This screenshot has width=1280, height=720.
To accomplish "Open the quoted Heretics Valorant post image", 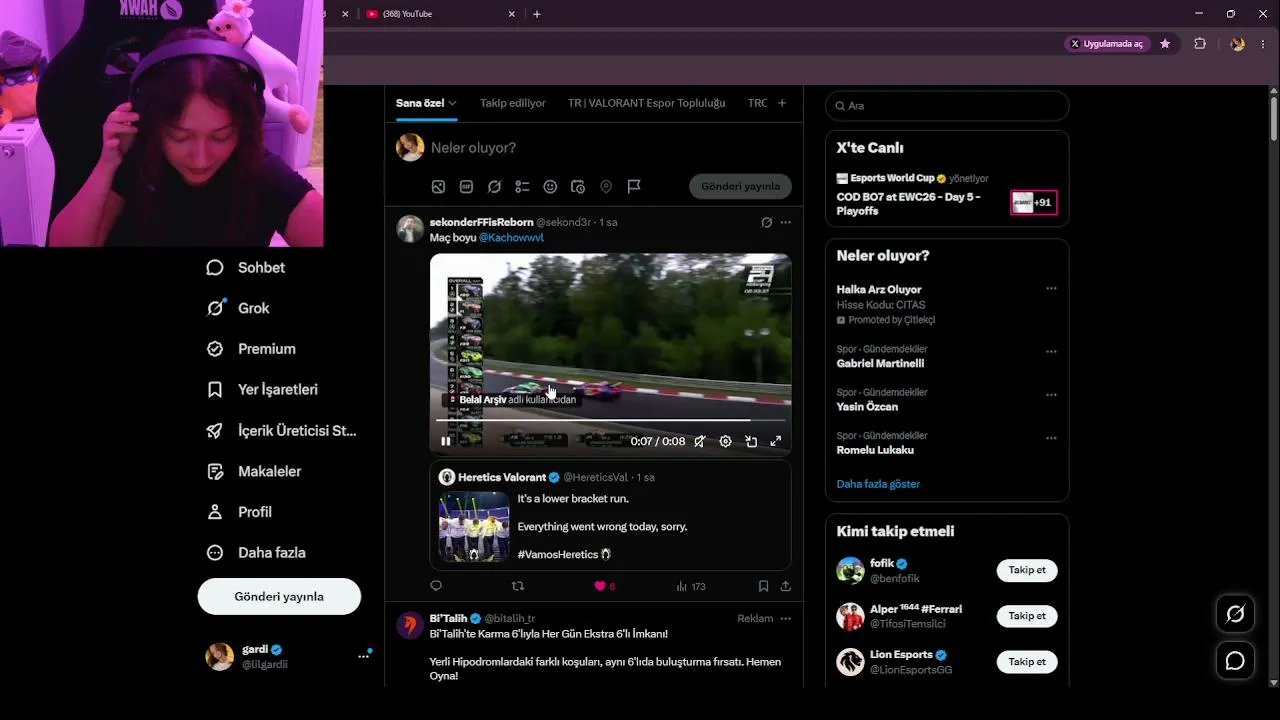I will (474, 527).
